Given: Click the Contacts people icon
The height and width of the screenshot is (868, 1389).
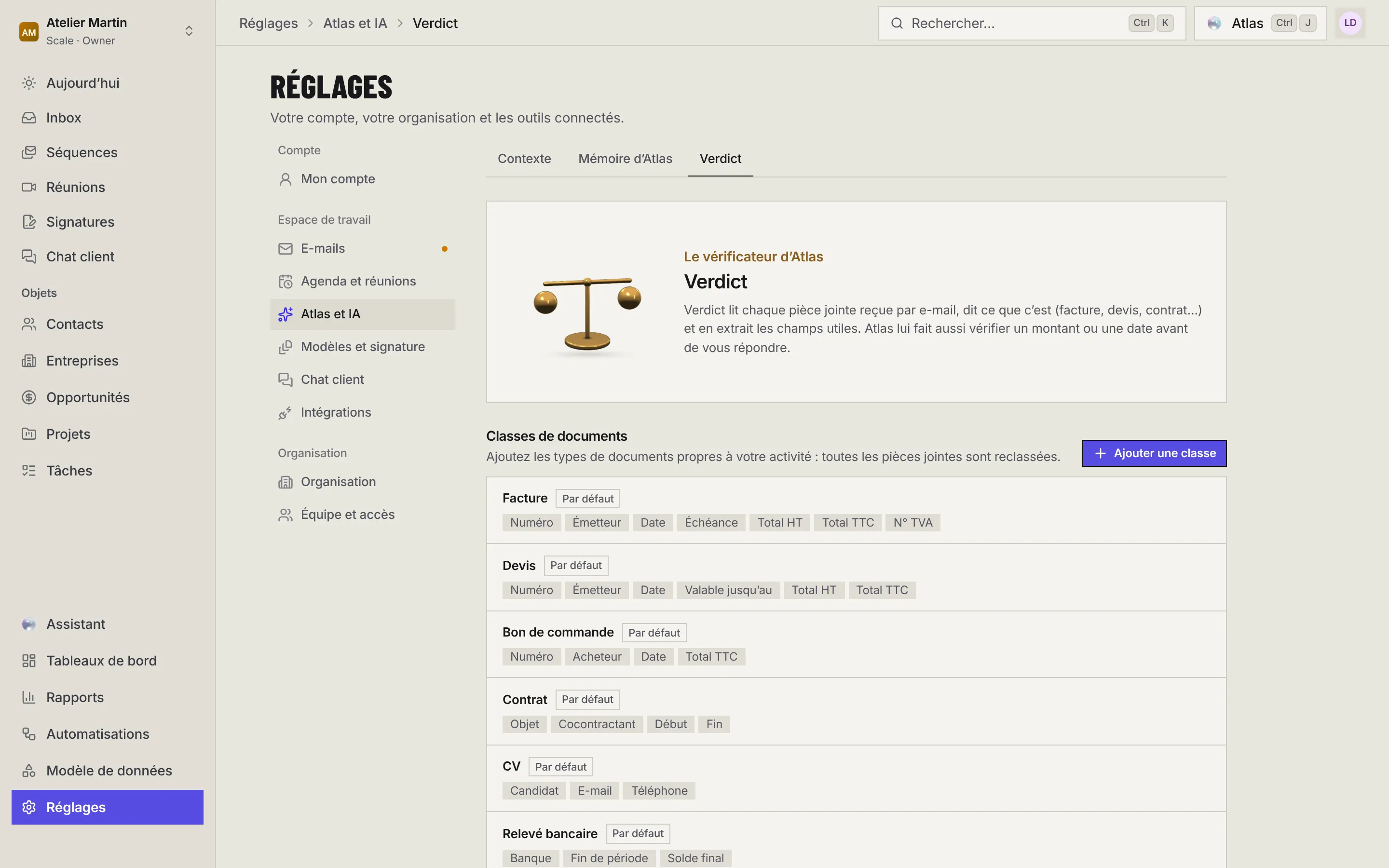Looking at the screenshot, I should pyautogui.click(x=29, y=325).
